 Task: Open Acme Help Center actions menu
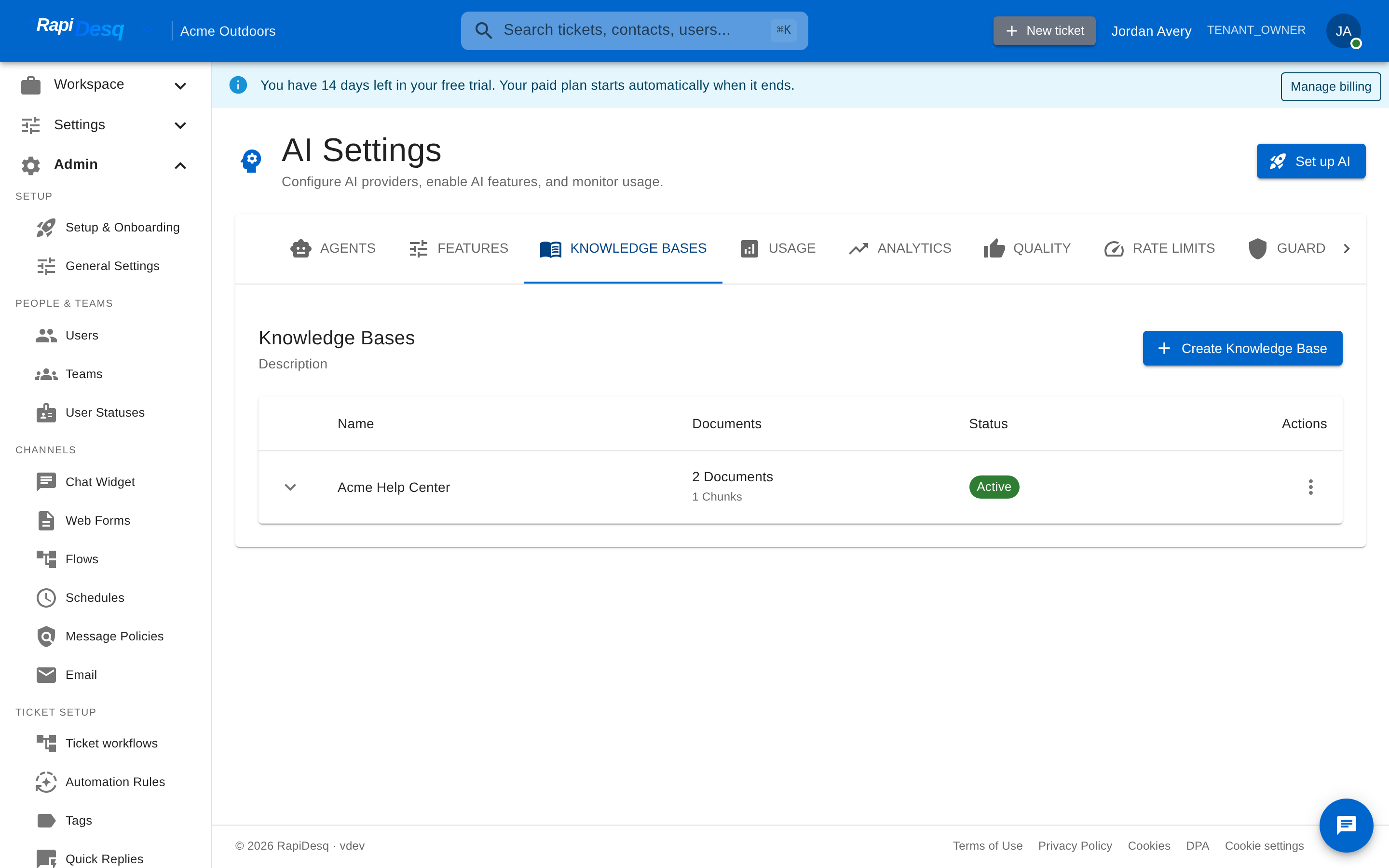(x=1310, y=487)
